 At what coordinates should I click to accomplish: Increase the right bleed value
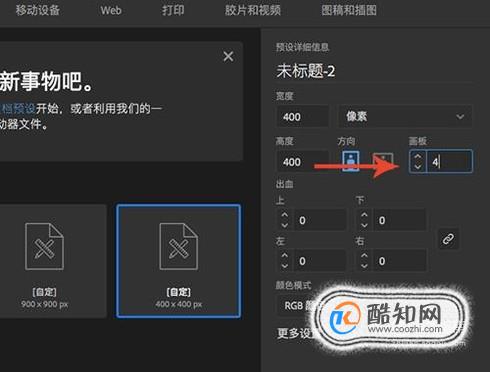pyautogui.click(x=364, y=256)
